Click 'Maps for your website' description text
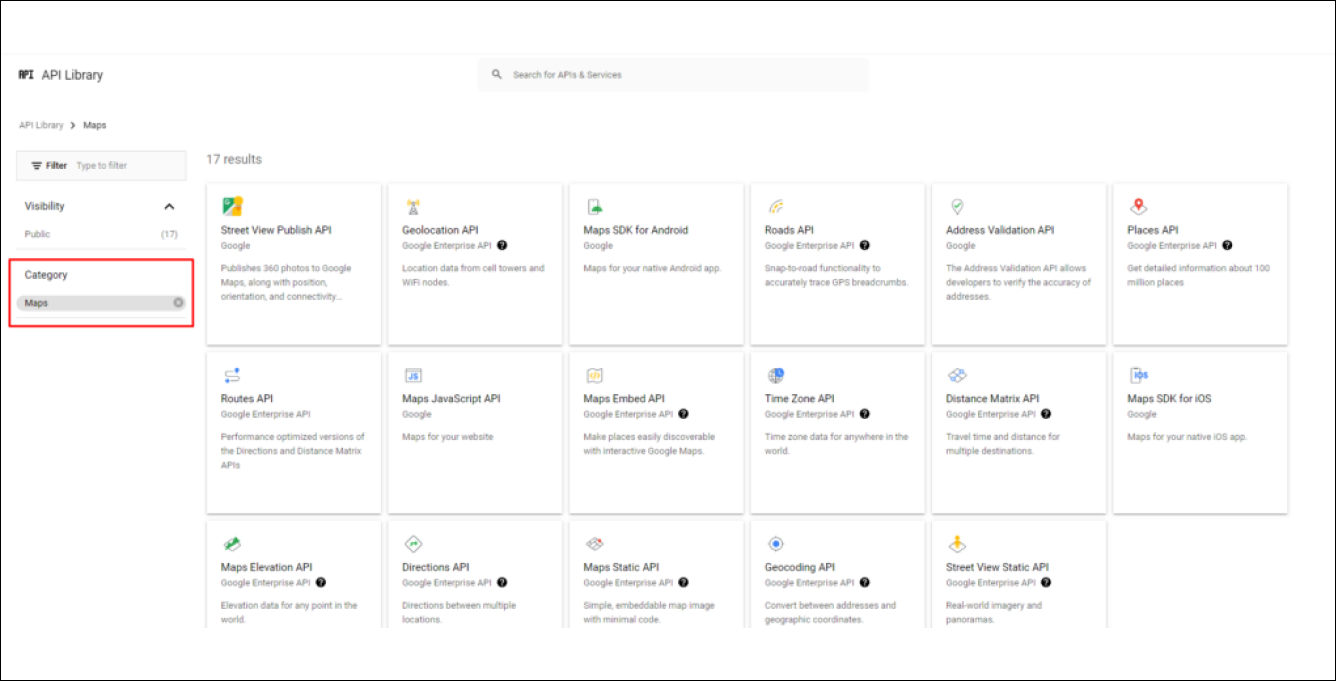 tap(448, 437)
